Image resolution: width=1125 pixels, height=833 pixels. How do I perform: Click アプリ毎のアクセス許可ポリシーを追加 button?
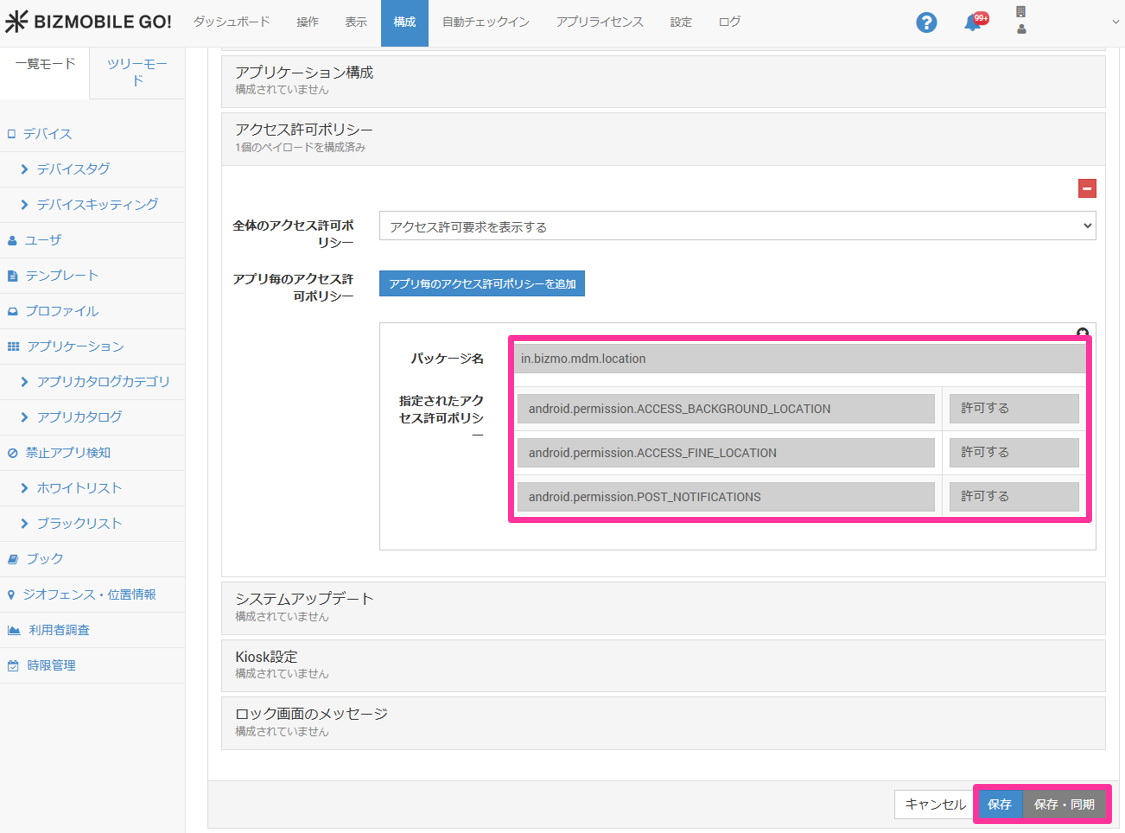[482, 284]
